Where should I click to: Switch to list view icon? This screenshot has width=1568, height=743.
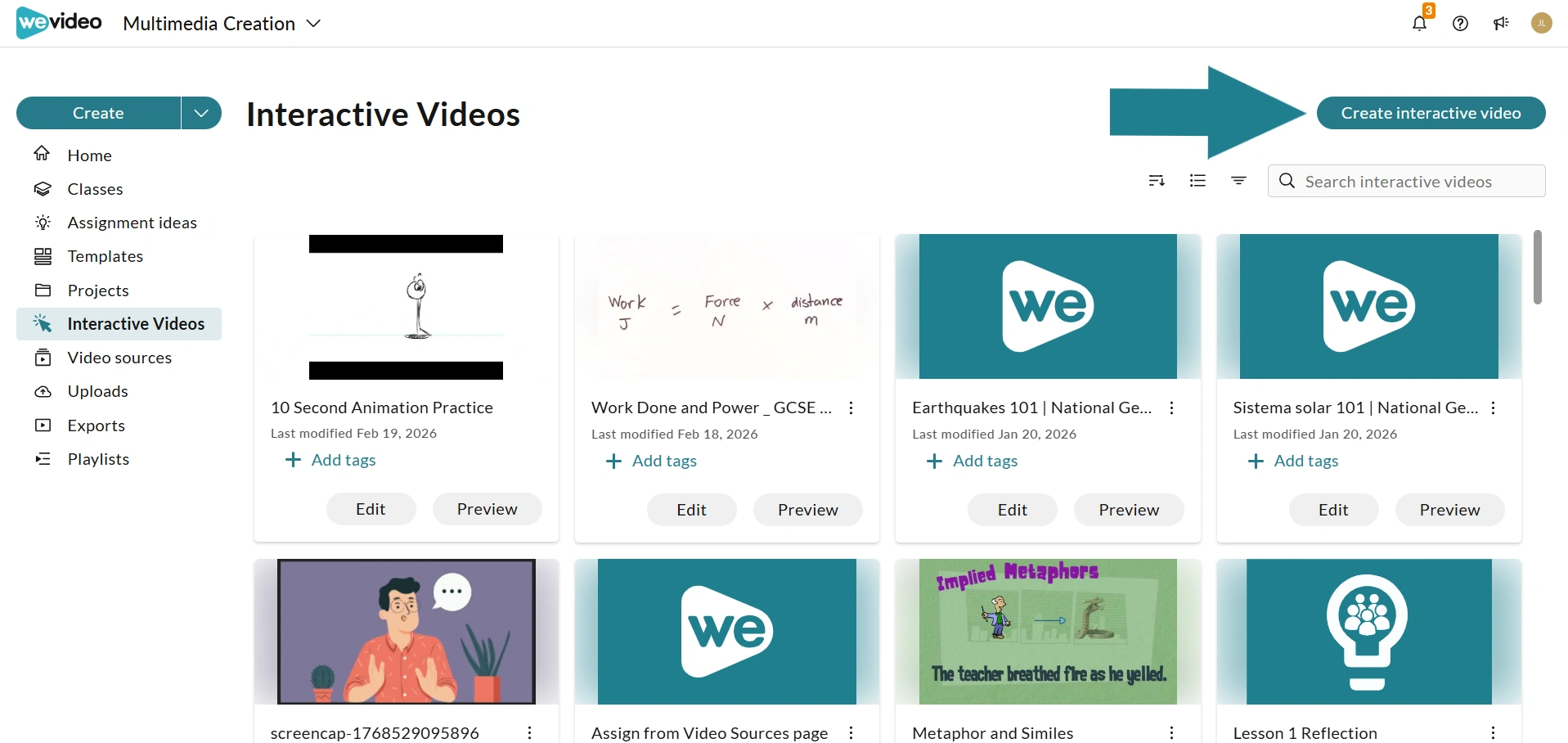point(1197,181)
